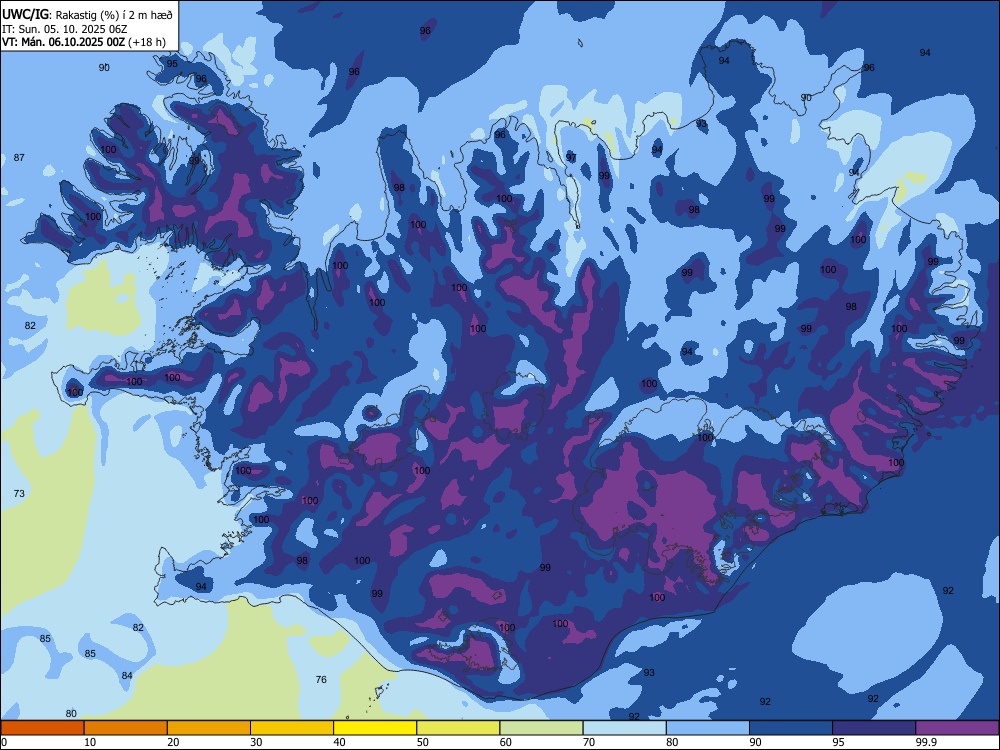Click the '73' humidity value on the map

pyautogui.click(x=19, y=493)
